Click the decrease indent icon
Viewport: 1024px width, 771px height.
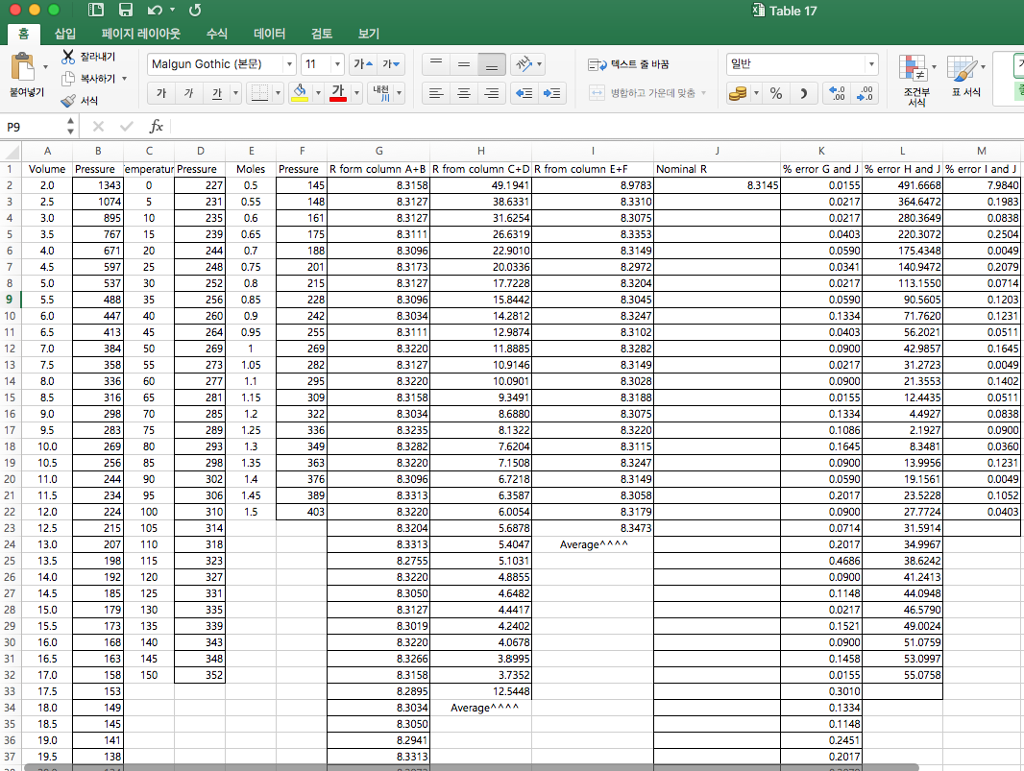tap(524, 93)
